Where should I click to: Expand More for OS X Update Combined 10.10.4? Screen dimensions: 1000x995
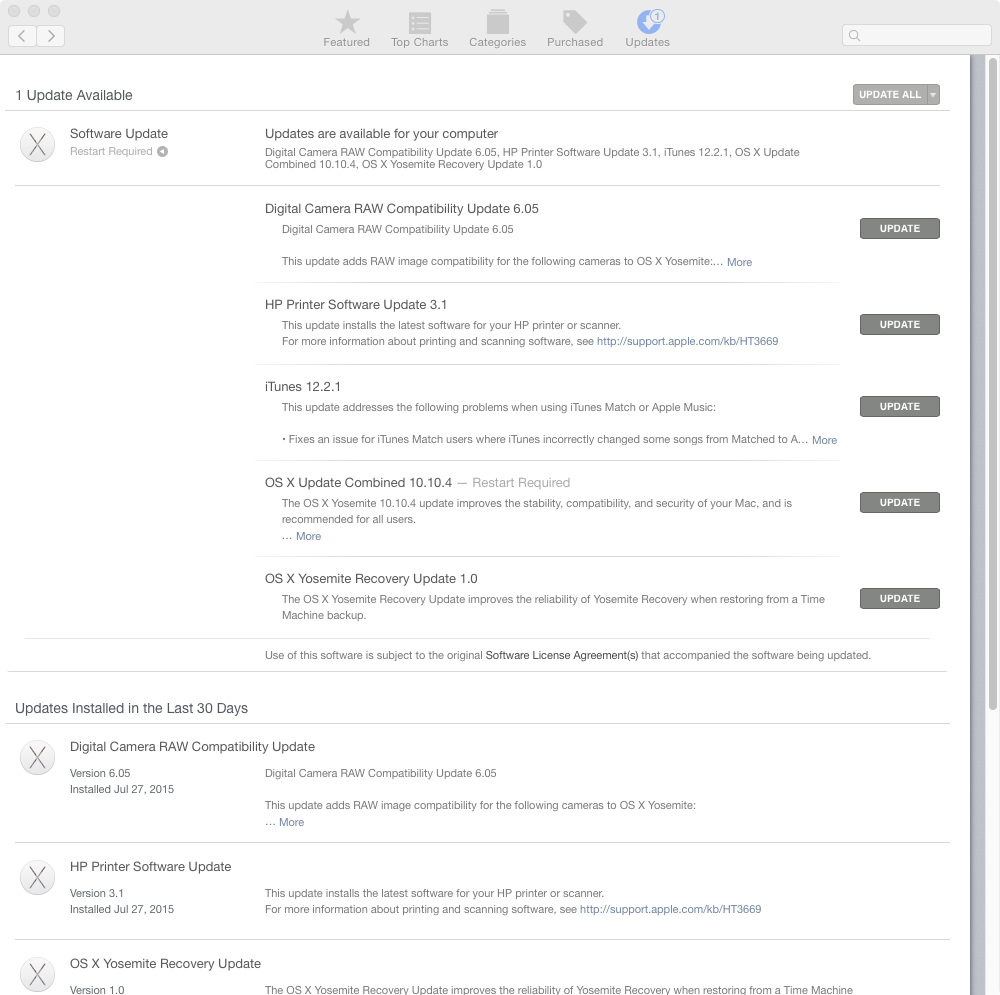click(308, 536)
